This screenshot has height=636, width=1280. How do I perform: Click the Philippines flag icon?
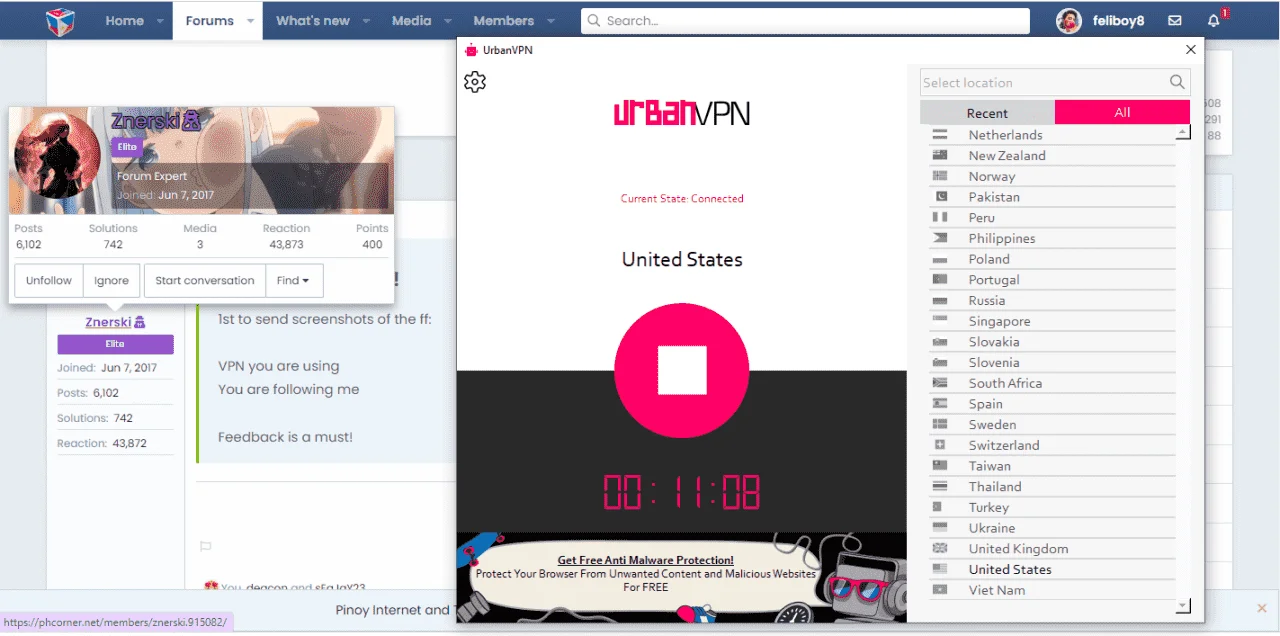(939, 238)
